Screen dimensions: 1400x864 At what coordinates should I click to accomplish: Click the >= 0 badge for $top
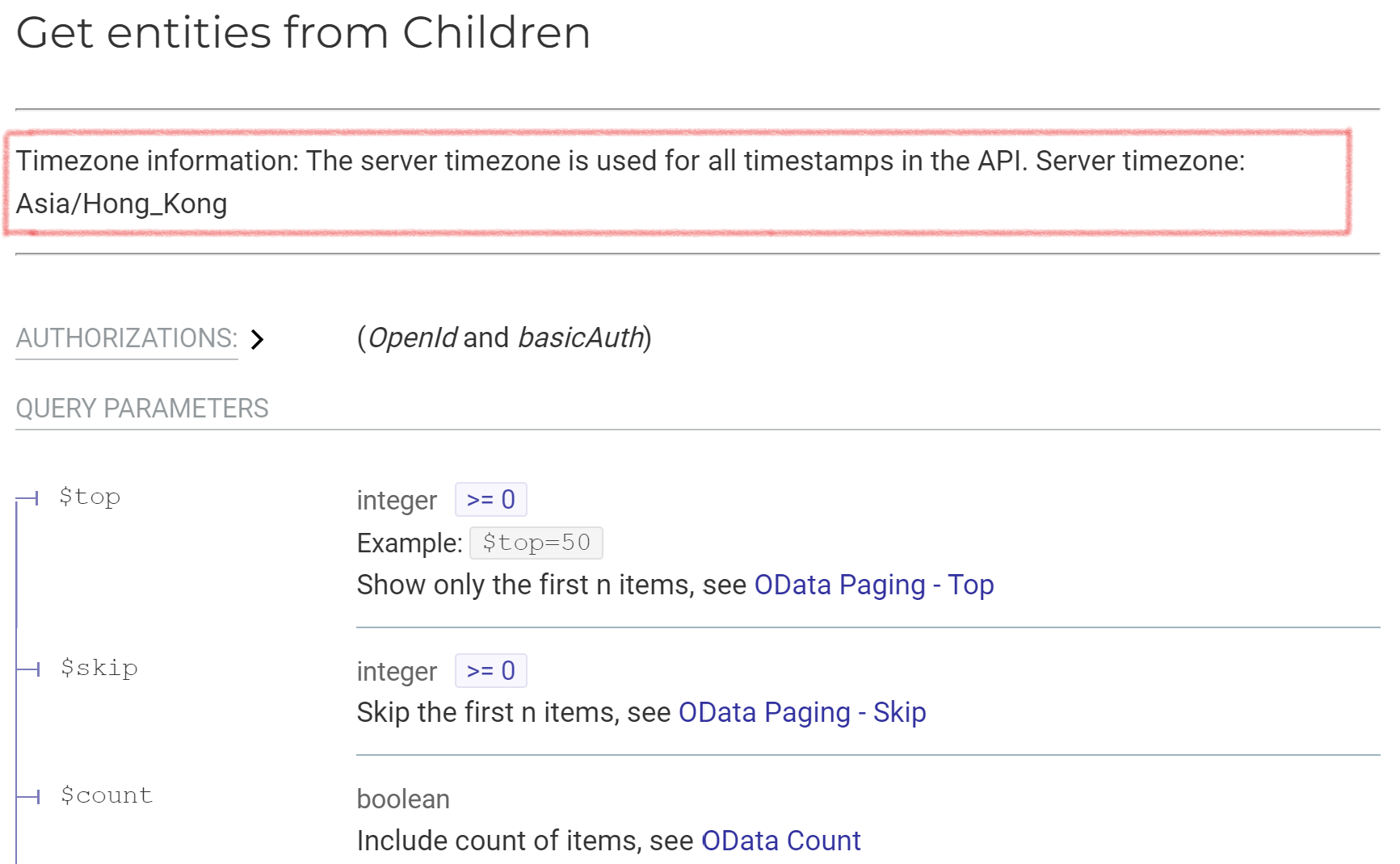pos(490,500)
